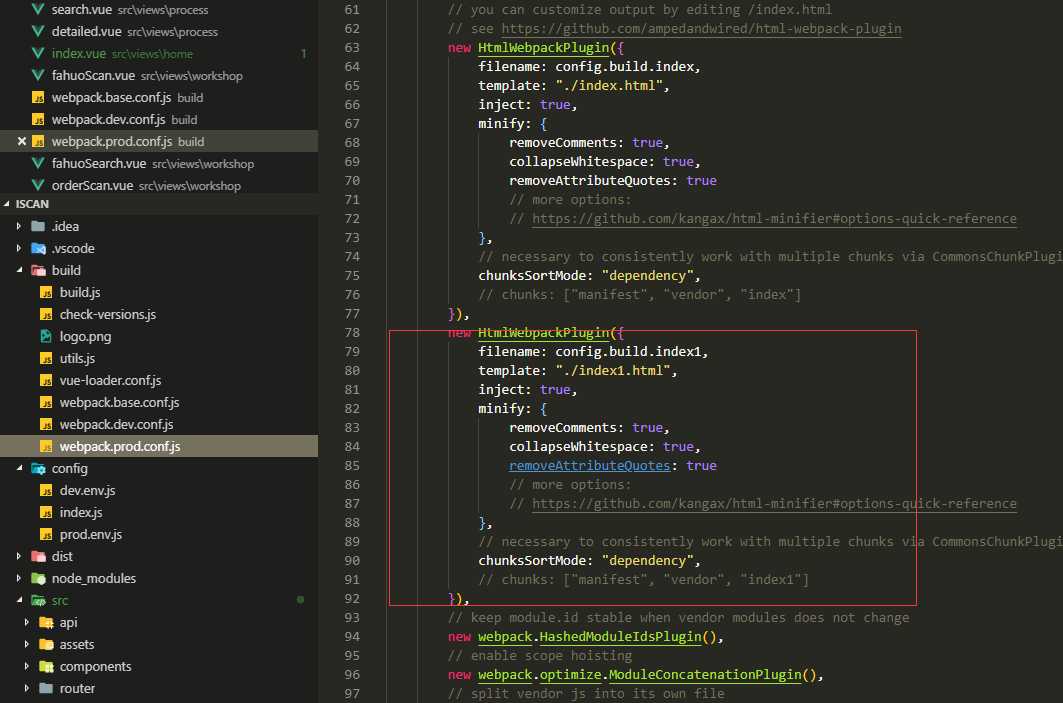Expand the router folder arrow

[x=27, y=689]
